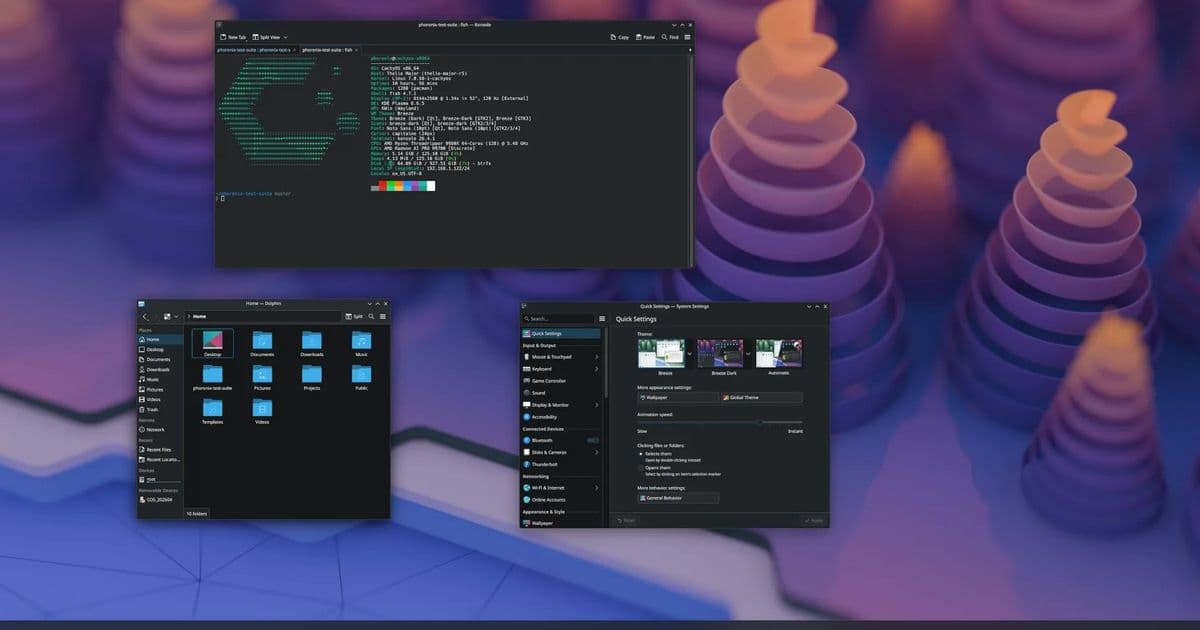1200x630 pixels.
Task: Open Game Controller settings
Action: pos(561,380)
